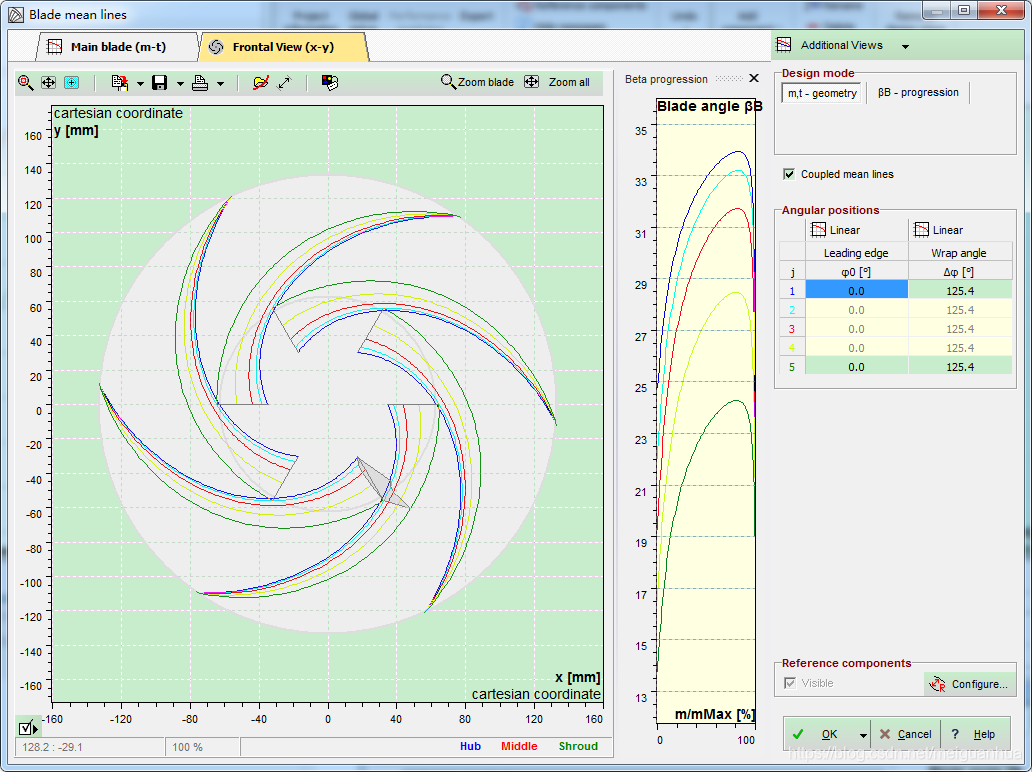Click the Linear label above Wrap angle

click(x=948, y=230)
